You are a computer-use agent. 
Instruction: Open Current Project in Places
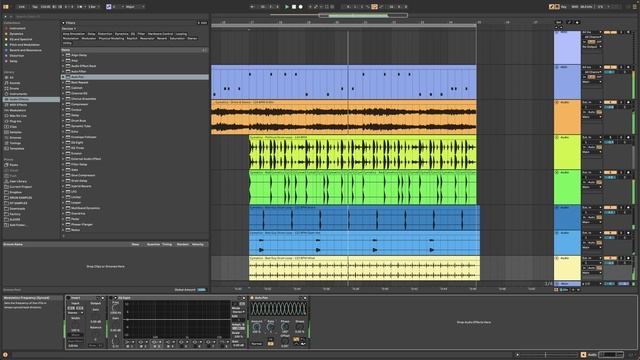[20, 187]
